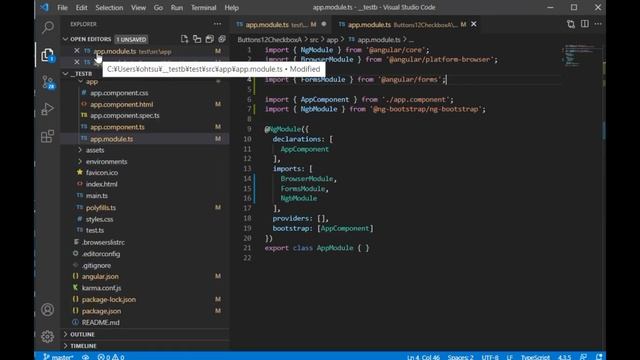The width and height of the screenshot is (640, 360).
Task: Click the VS Code logo in title bar
Action: point(44,7)
